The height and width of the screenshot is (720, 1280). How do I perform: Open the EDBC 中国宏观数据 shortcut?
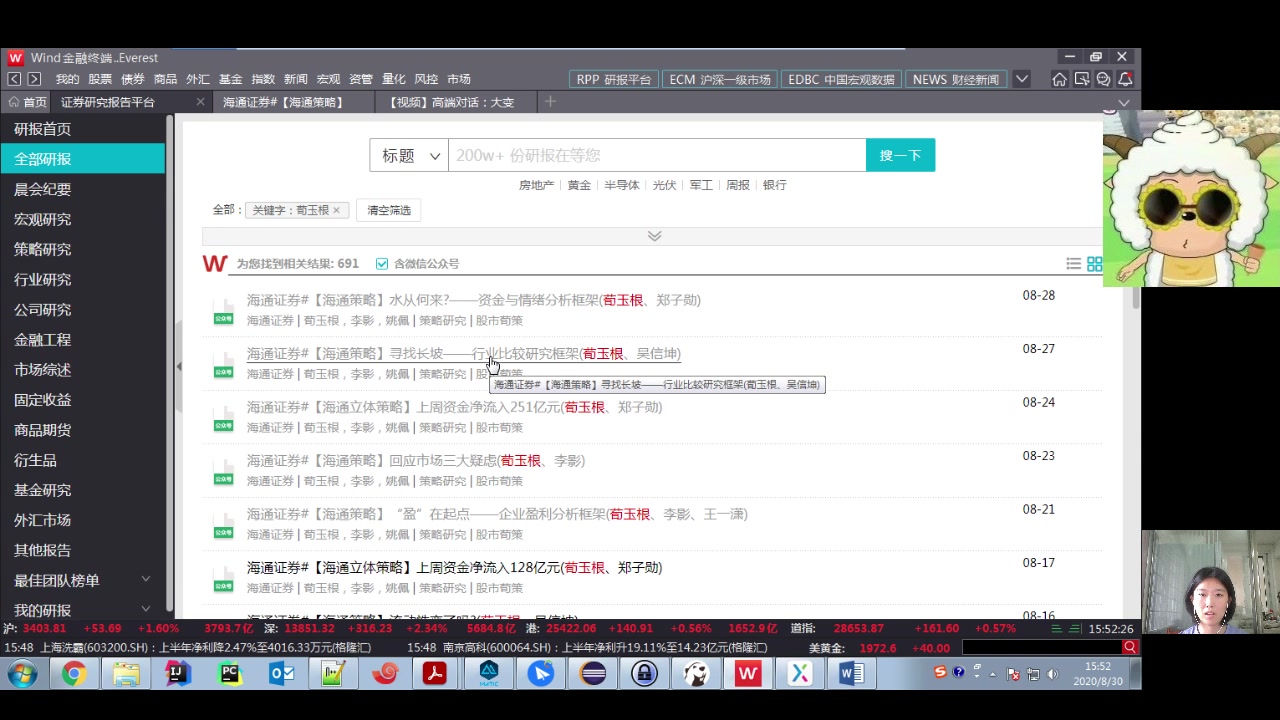point(841,79)
